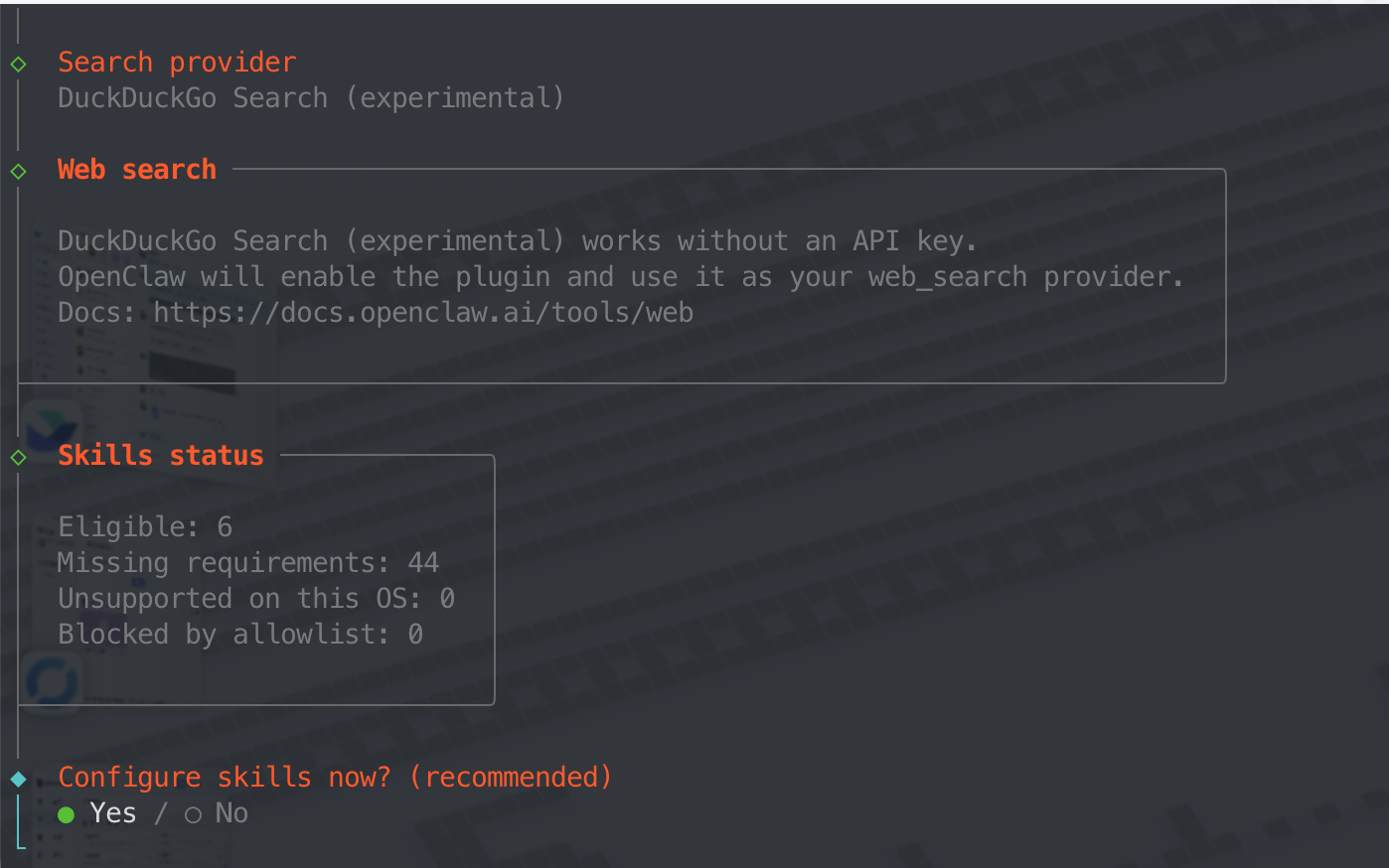The image size is (1389, 868).
Task: Choose the Yes option label
Action: click(x=113, y=813)
